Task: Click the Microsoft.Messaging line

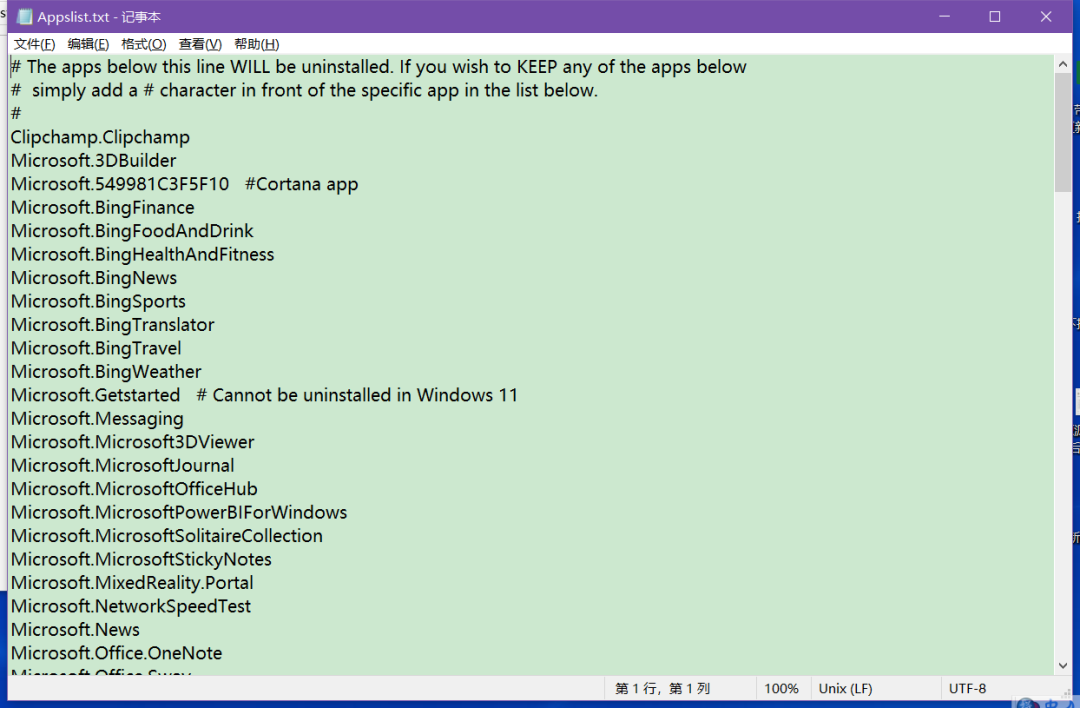Action: click(x=97, y=418)
